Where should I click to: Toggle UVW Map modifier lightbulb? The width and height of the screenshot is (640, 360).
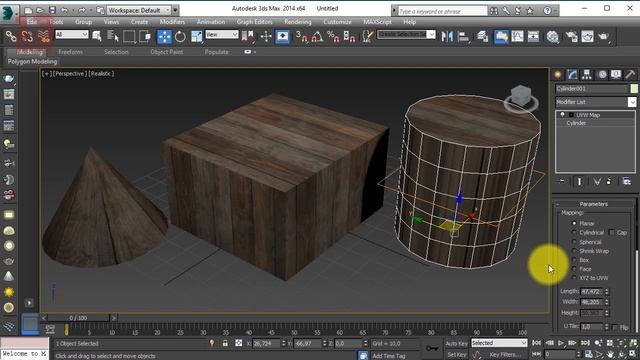pos(562,115)
